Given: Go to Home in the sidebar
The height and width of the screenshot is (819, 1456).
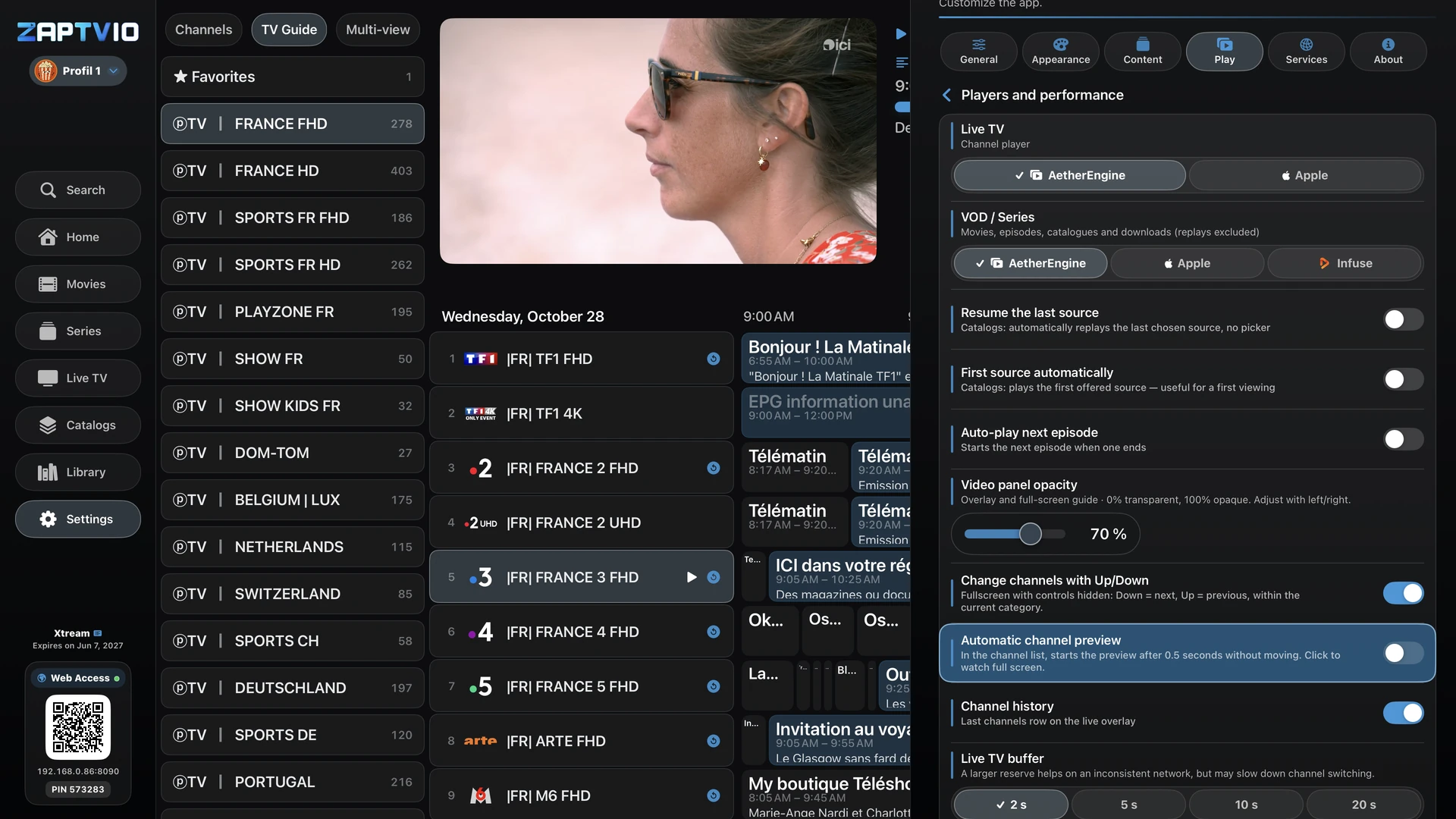Looking at the screenshot, I should coord(78,237).
